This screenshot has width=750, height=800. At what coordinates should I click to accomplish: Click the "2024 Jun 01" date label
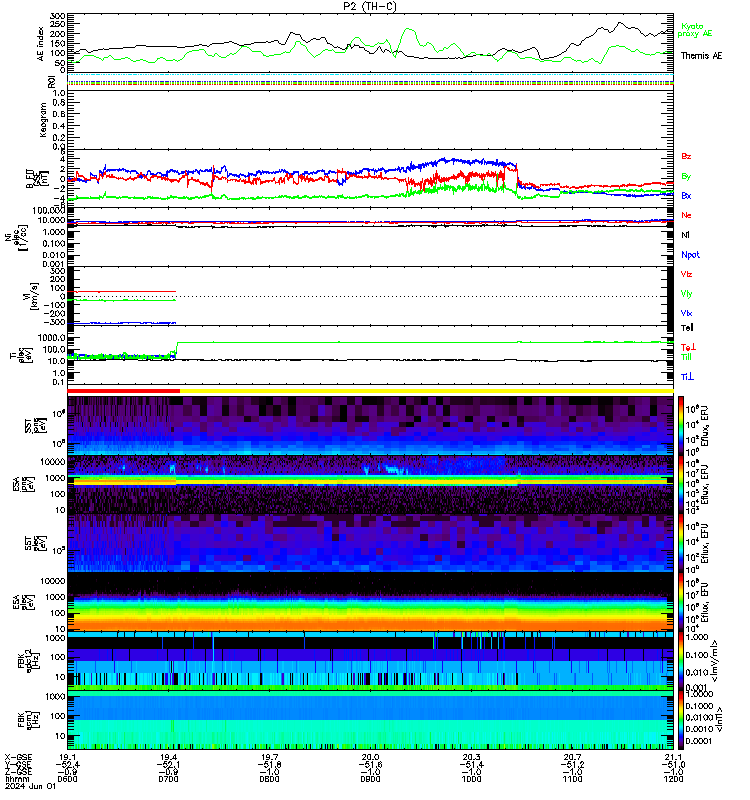pyautogui.click(x=30, y=787)
